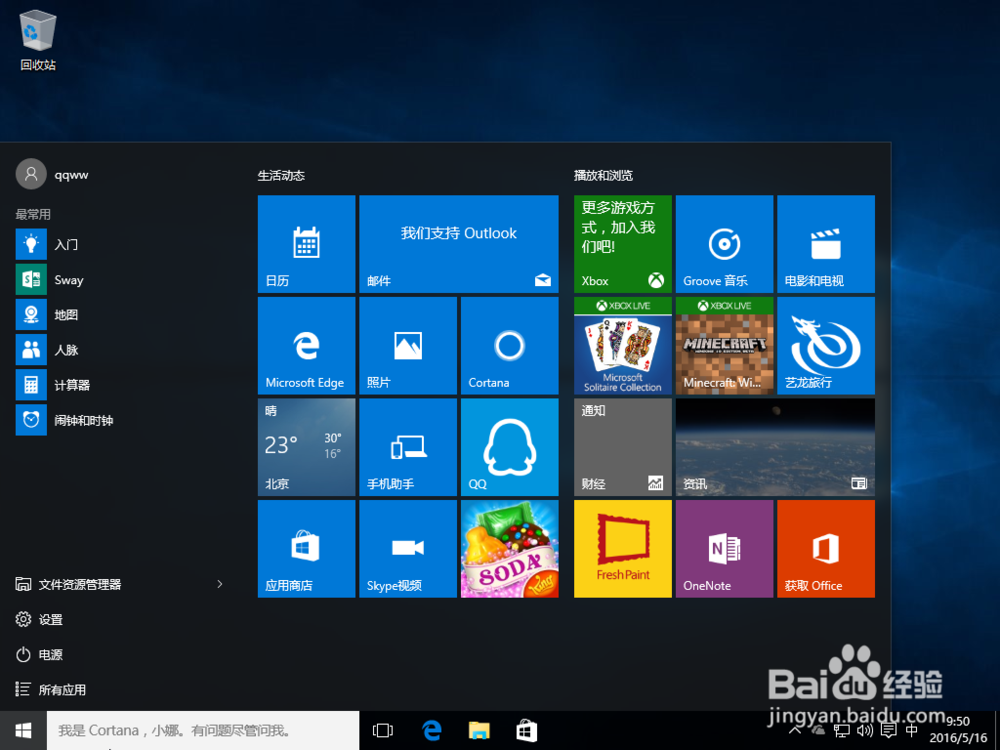Viewport: 1000px width, 750px height.
Task: Open the Finance (财经) tile
Action: 622,447
